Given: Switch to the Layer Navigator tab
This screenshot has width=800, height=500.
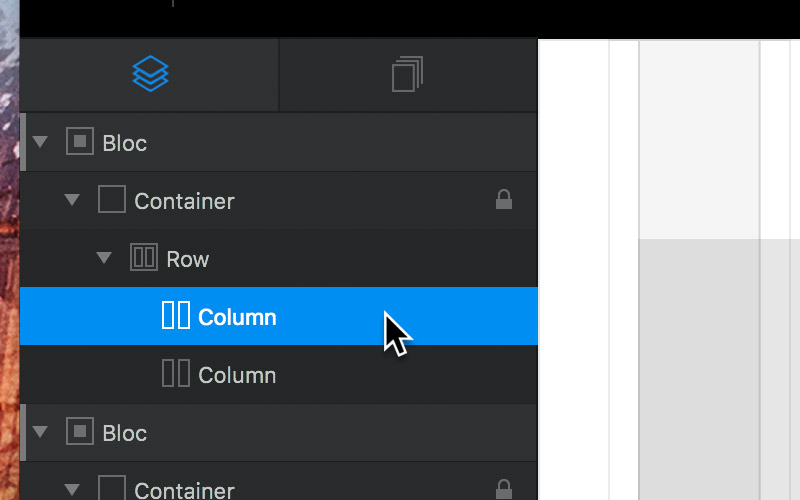Looking at the screenshot, I should [x=150, y=74].
